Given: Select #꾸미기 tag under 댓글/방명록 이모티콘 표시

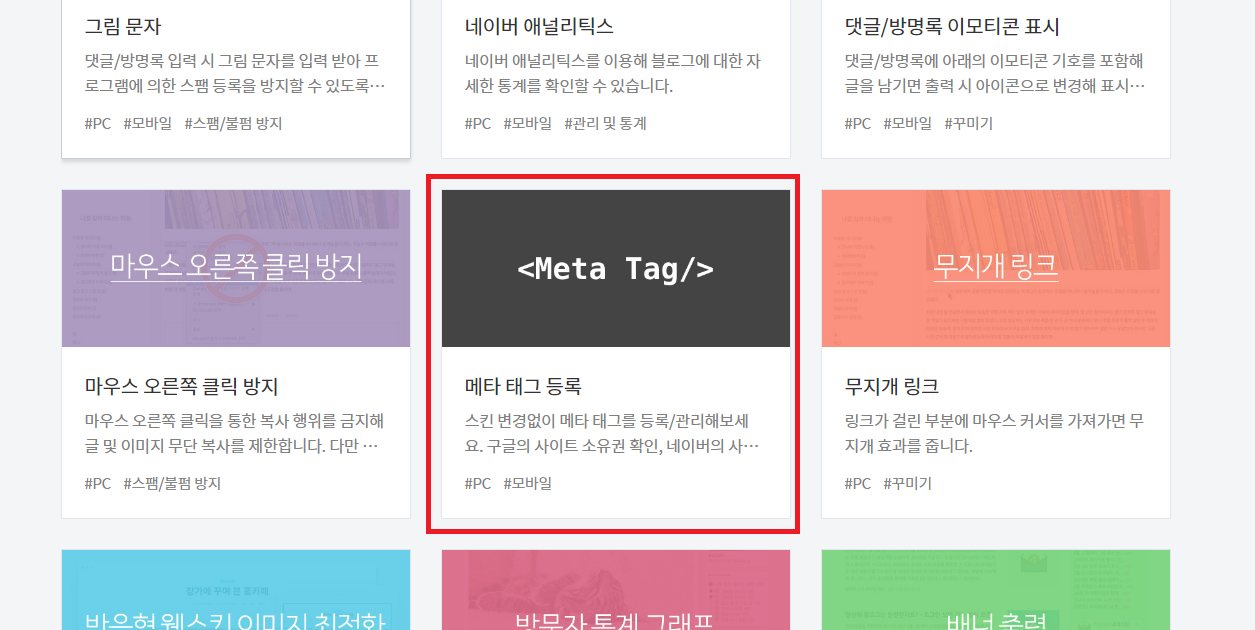Looking at the screenshot, I should [968, 124].
